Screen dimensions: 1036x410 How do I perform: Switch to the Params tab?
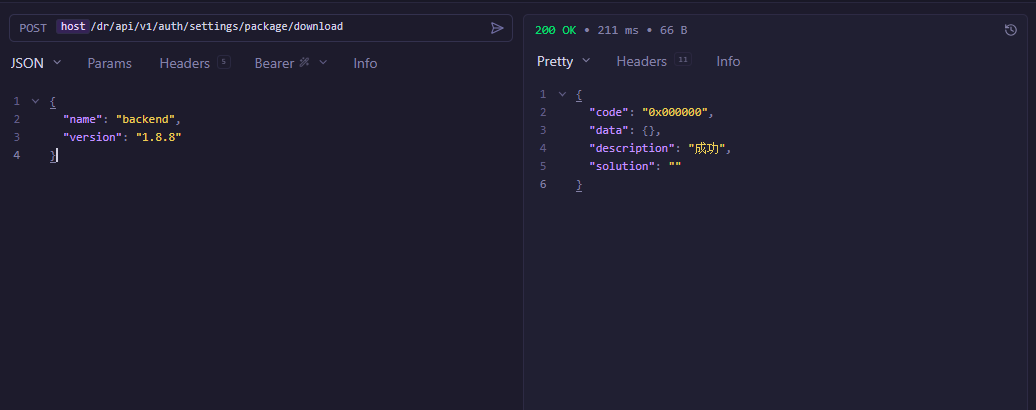tap(109, 63)
